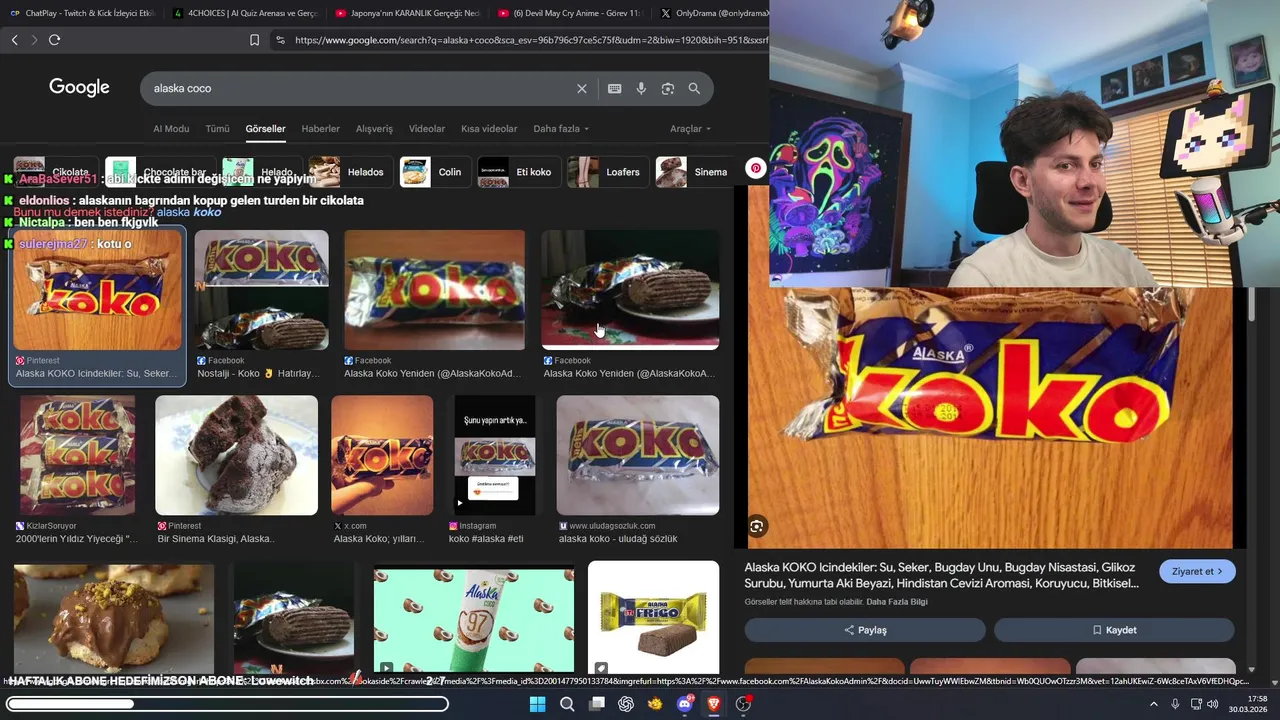Screen dimensions: 1280x720
Task: Select the Sinema filter chip
Action: coord(693,172)
